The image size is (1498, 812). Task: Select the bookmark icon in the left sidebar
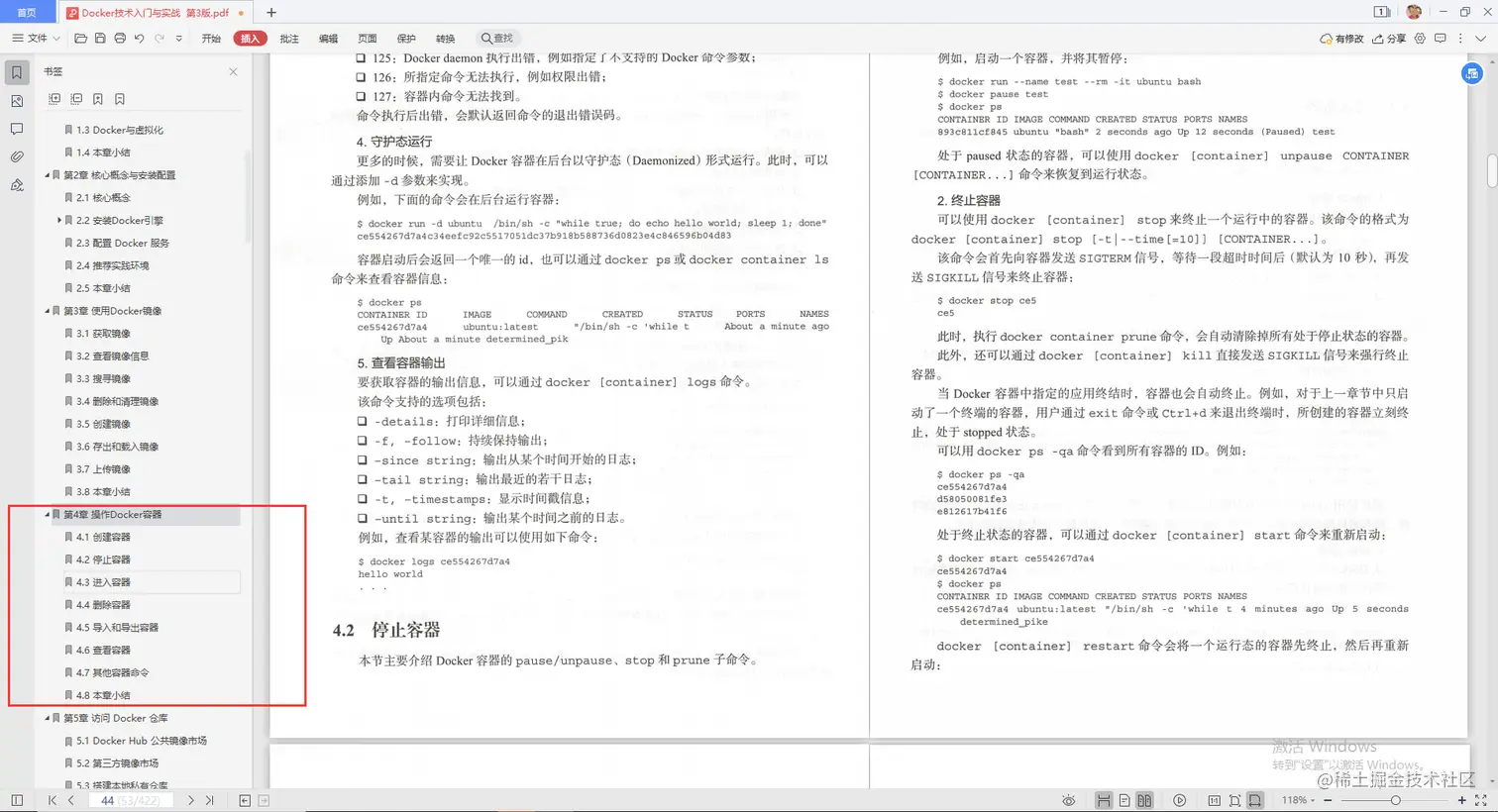tap(16, 71)
